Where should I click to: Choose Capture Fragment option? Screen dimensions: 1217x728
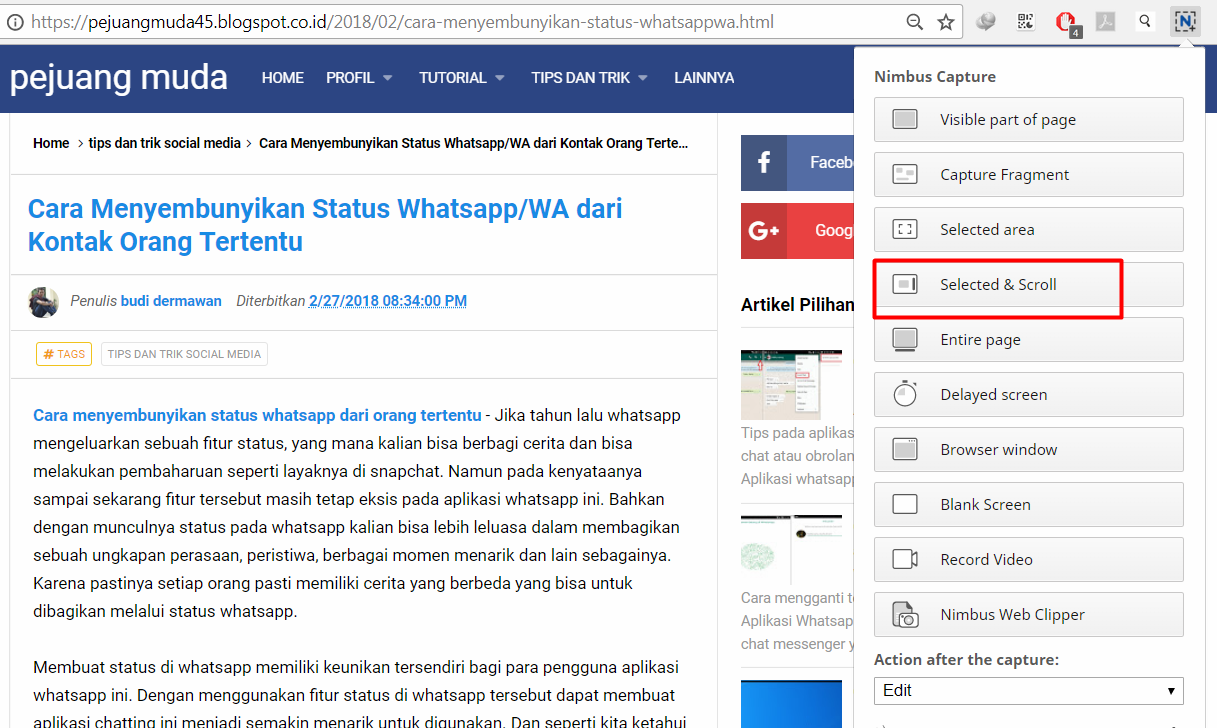[1029, 174]
